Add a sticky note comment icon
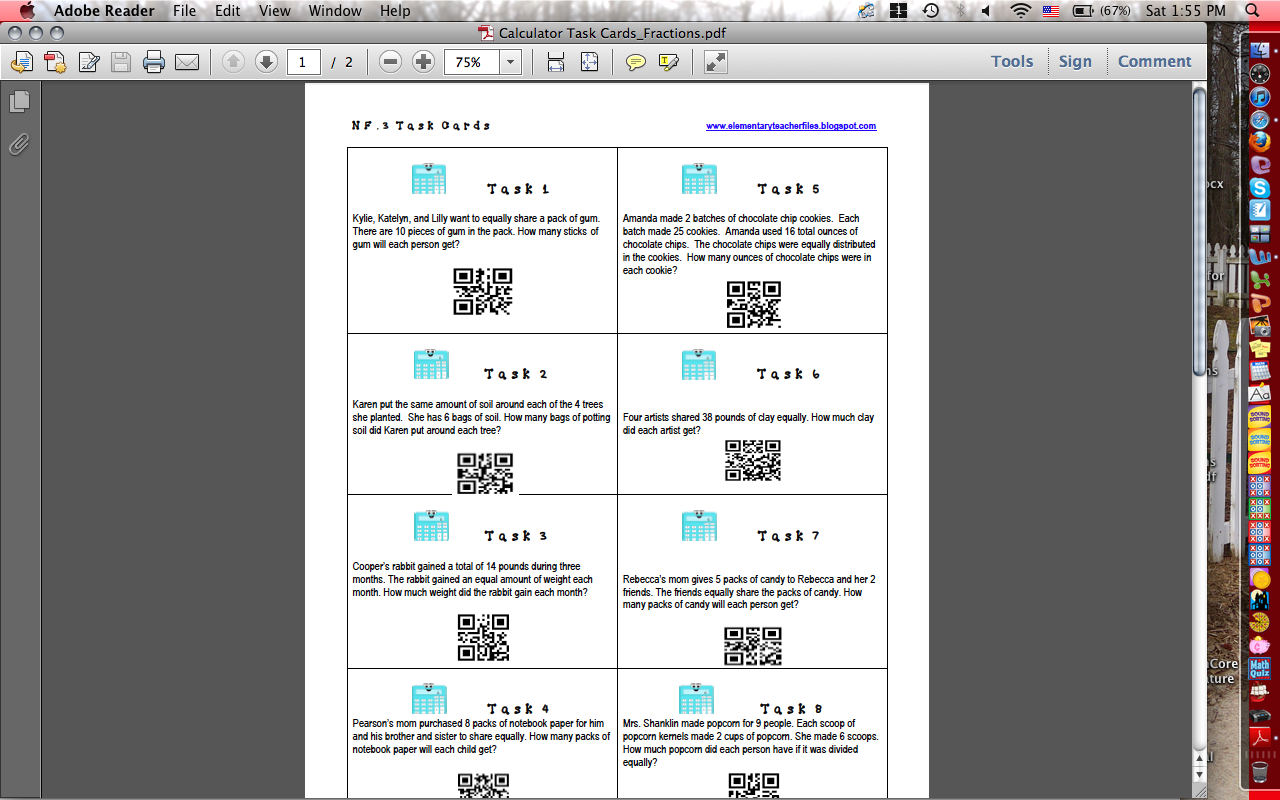This screenshot has height=800, width=1280. (635, 62)
